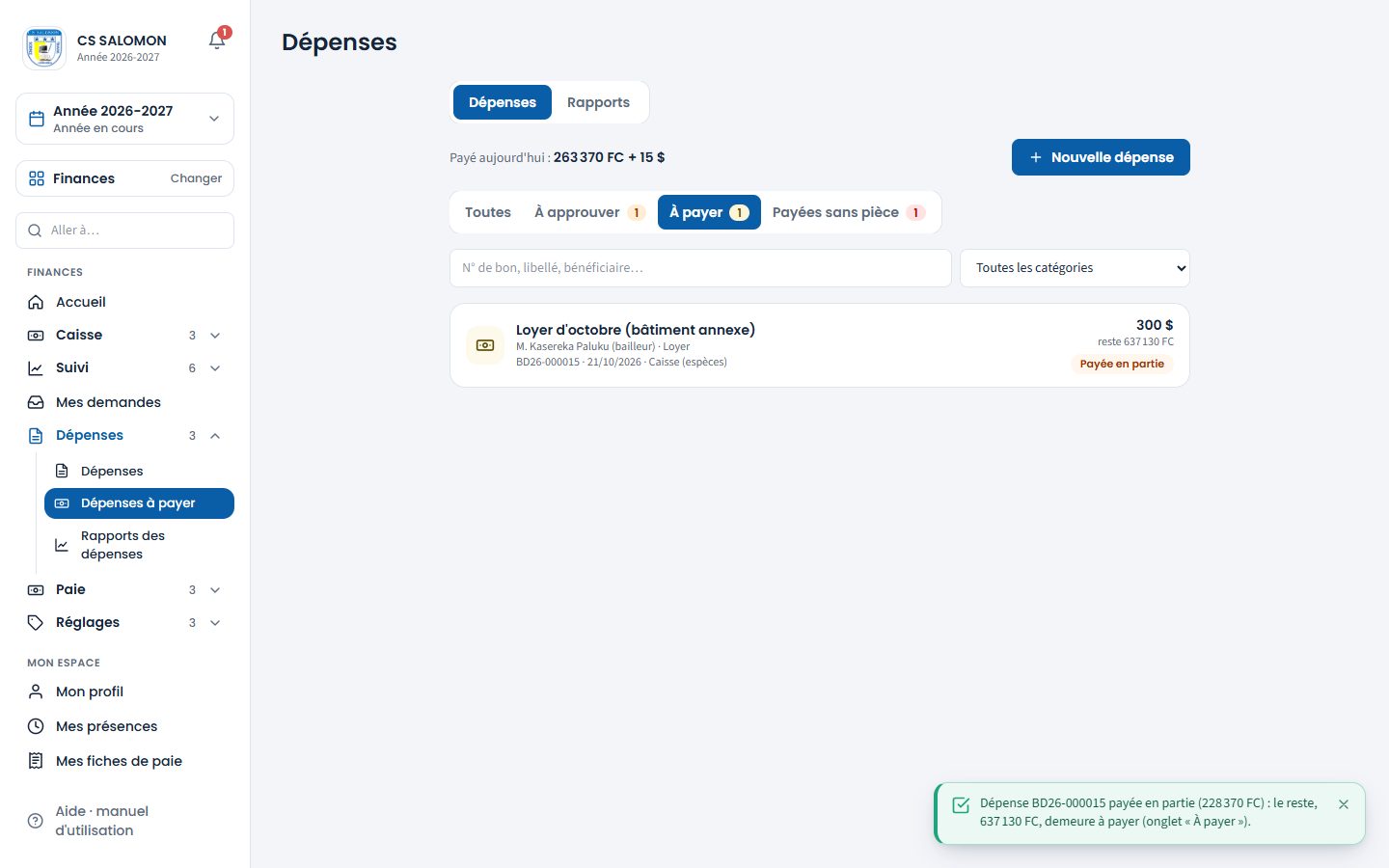Open the Année 2026-2027 year selector
The image size is (1389, 868).
tap(124, 119)
